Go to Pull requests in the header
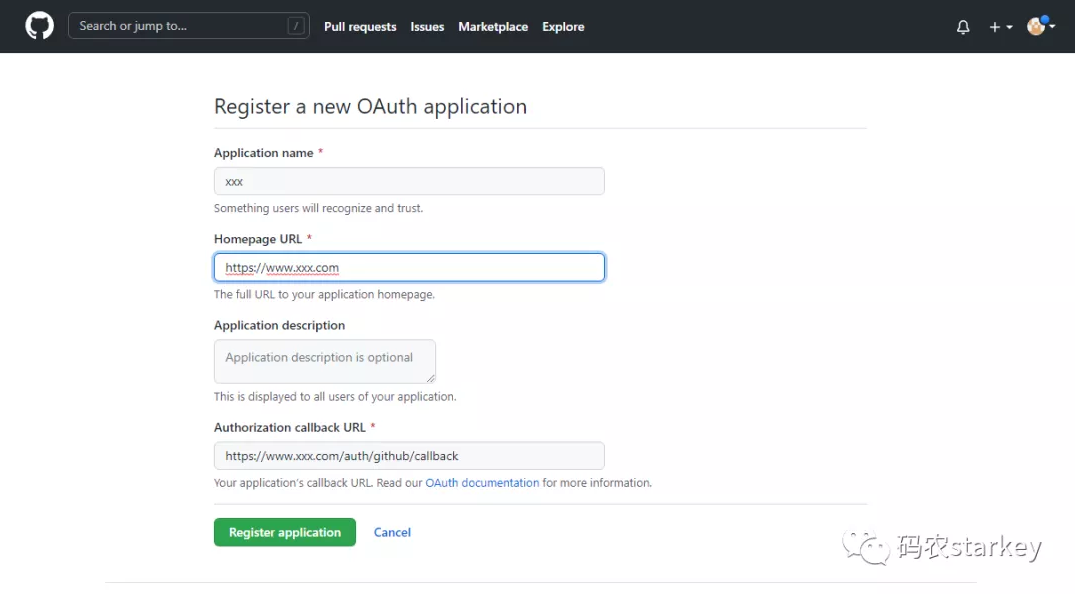 360,27
